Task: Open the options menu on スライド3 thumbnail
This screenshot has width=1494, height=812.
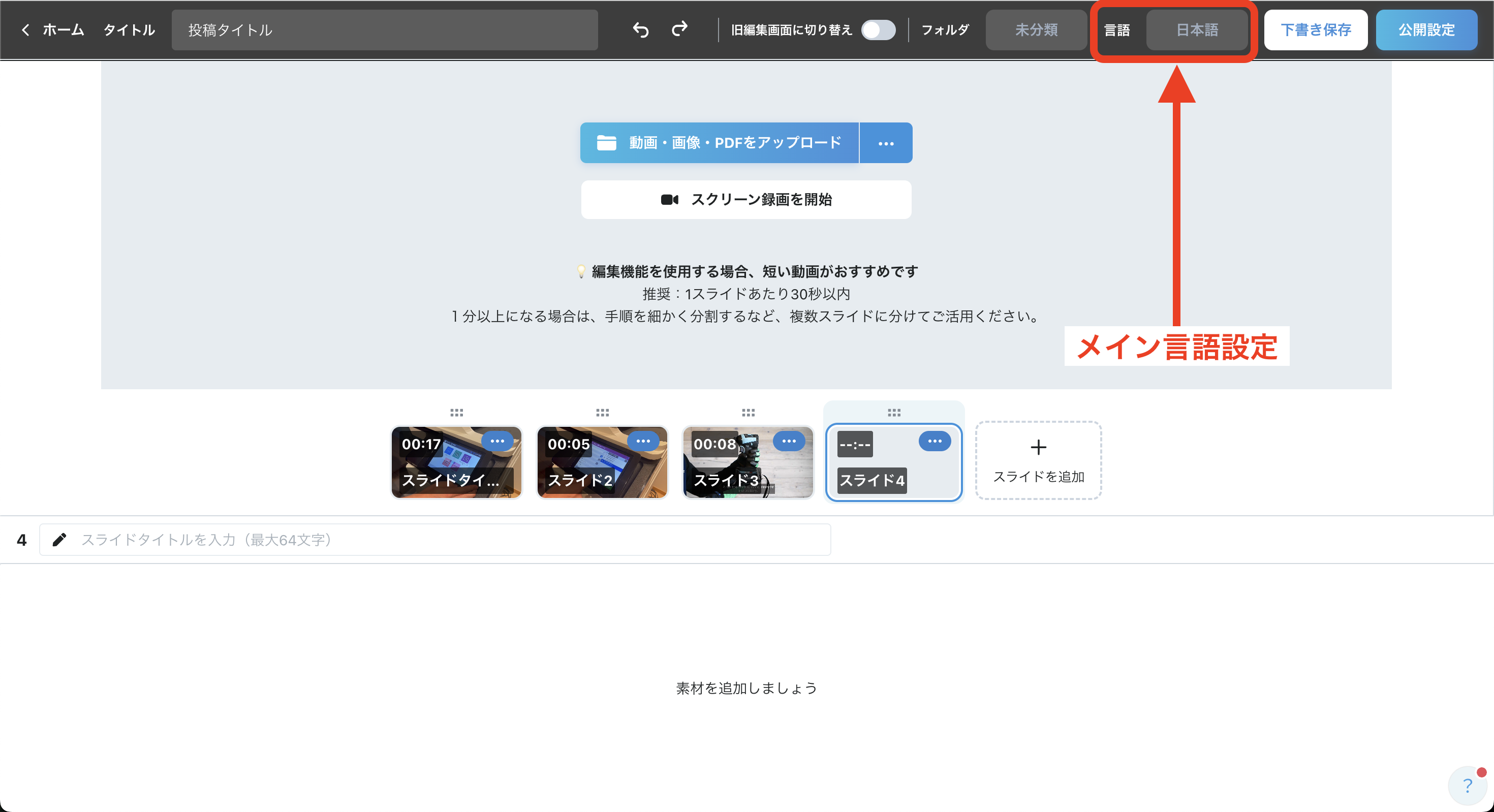Action: (789, 442)
